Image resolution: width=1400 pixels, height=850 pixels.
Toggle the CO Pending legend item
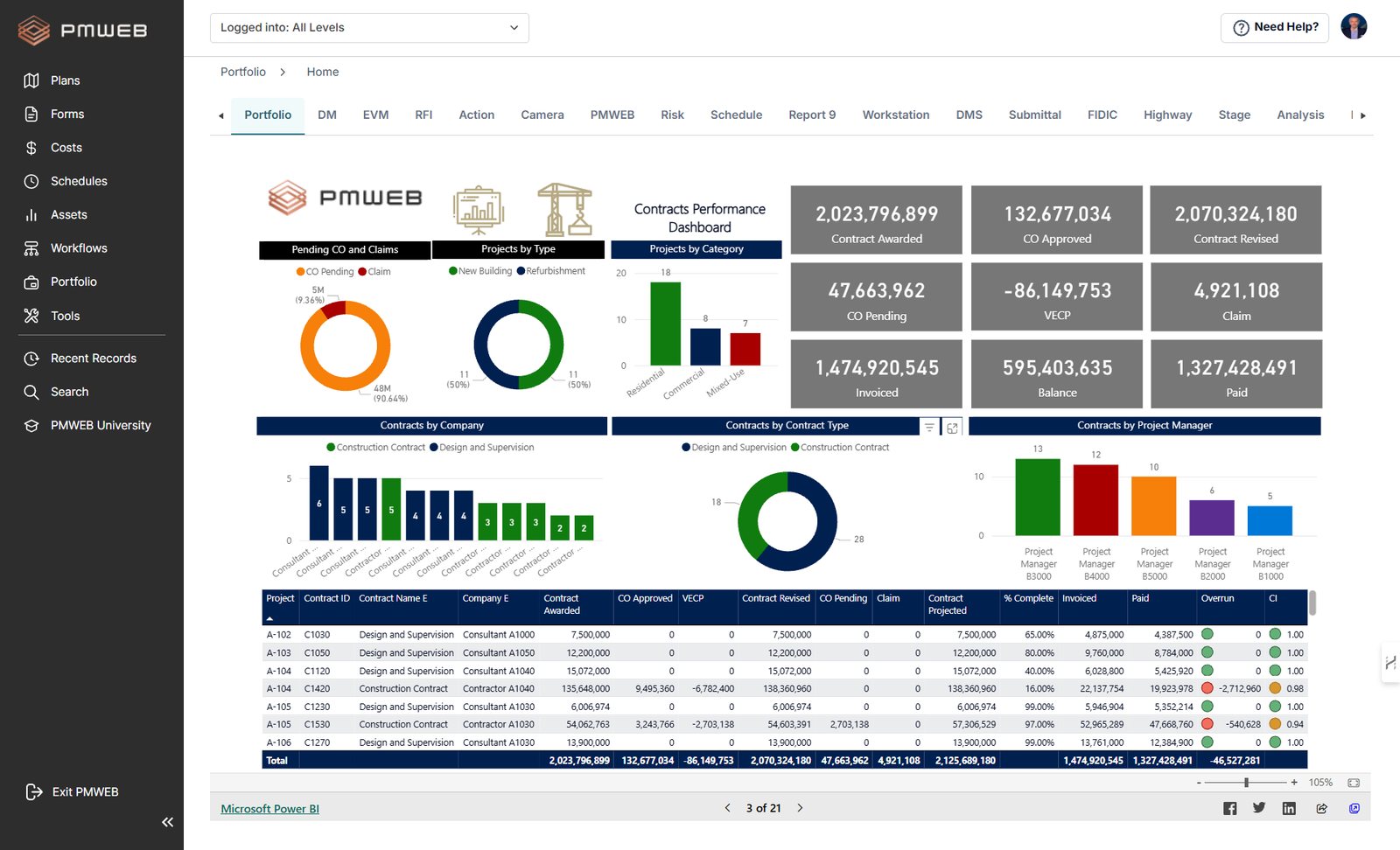(325, 272)
